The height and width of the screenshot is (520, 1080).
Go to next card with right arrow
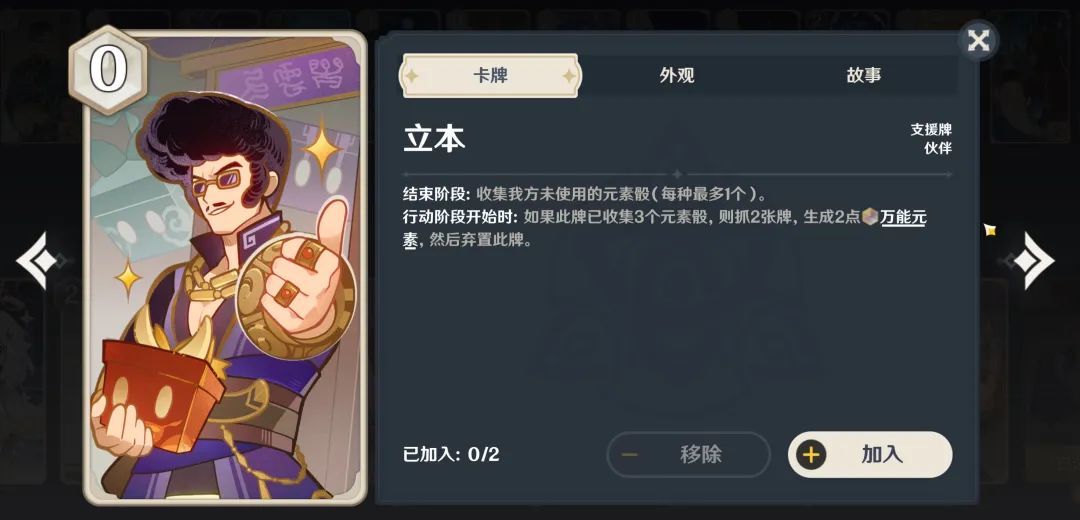point(1032,260)
